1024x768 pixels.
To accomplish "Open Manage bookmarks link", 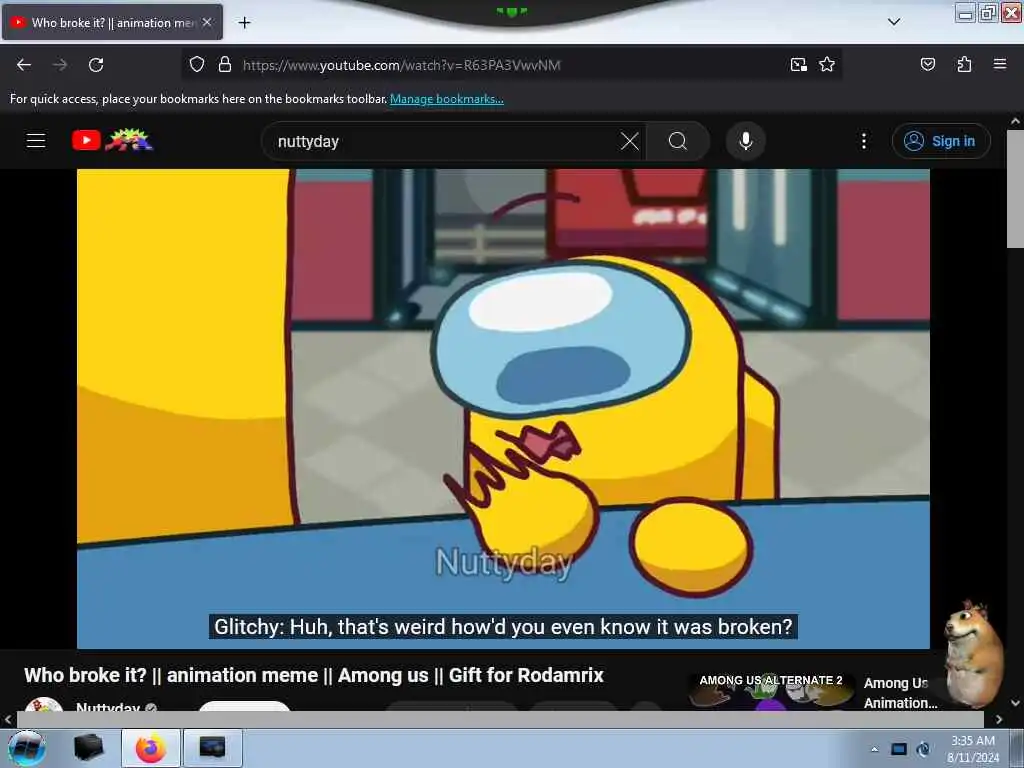I will 447,99.
